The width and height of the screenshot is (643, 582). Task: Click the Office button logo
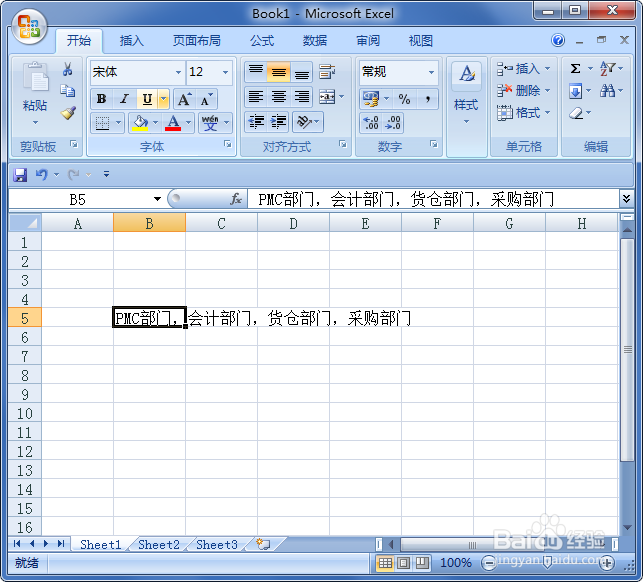(29, 27)
